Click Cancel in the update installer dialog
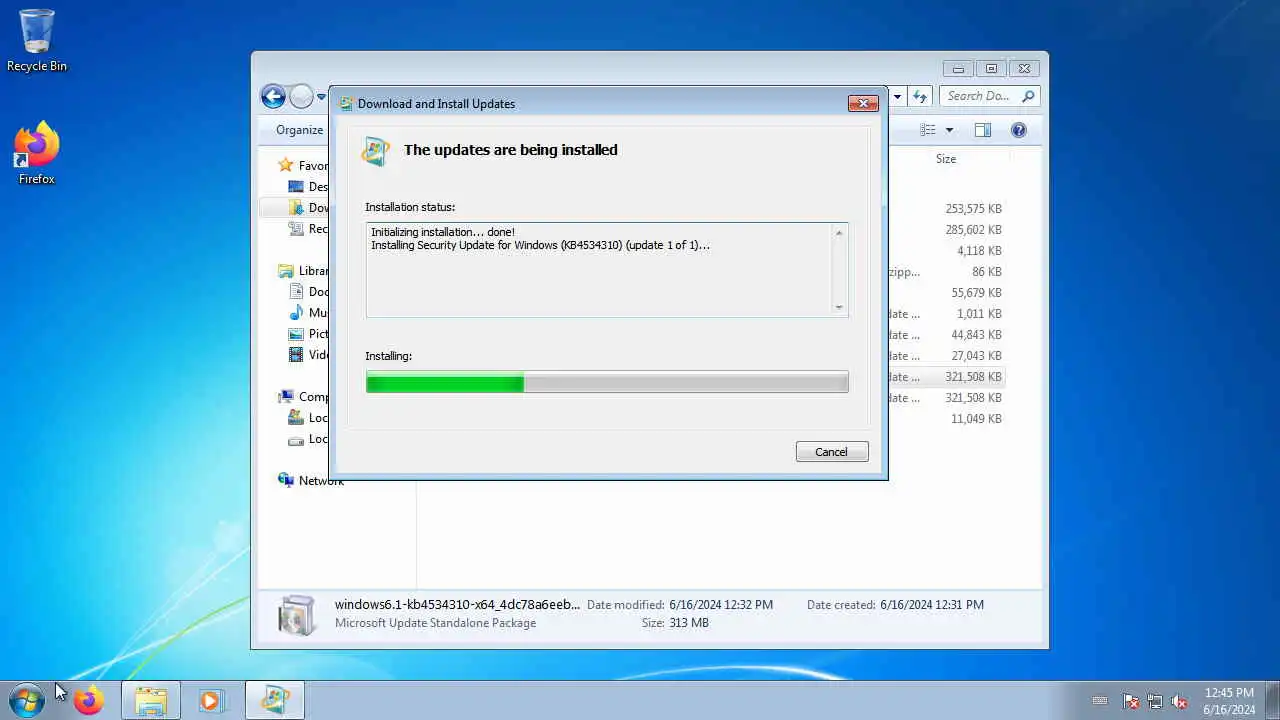 [832, 452]
